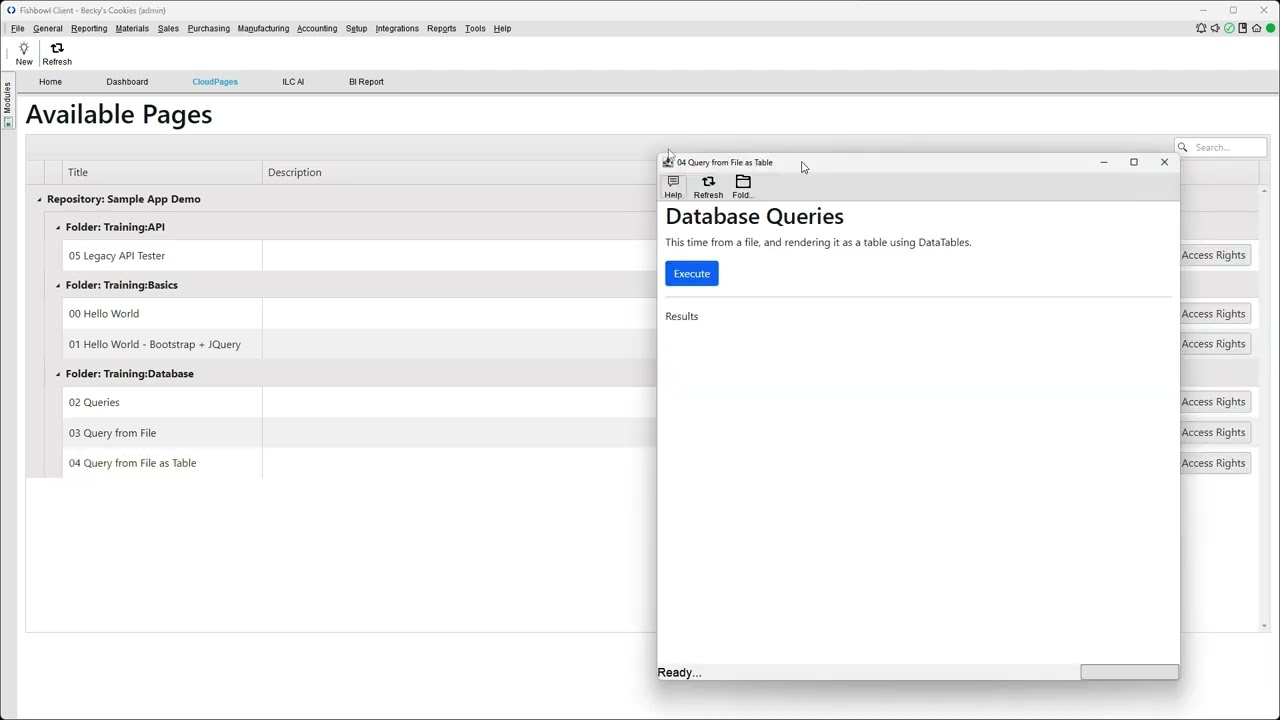The width and height of the screenshot is (1280, 720).
Task: Select the 05 Legacy API Tester row
Action: pyautogui.click(x=360, y=256)
